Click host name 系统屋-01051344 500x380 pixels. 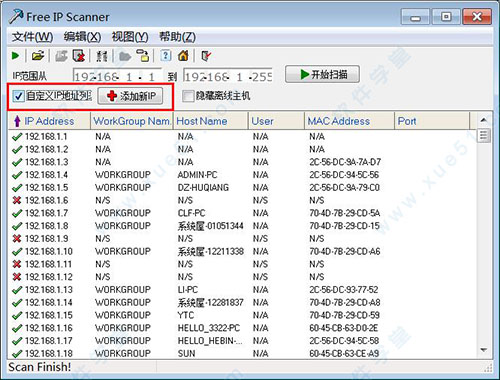210,226
